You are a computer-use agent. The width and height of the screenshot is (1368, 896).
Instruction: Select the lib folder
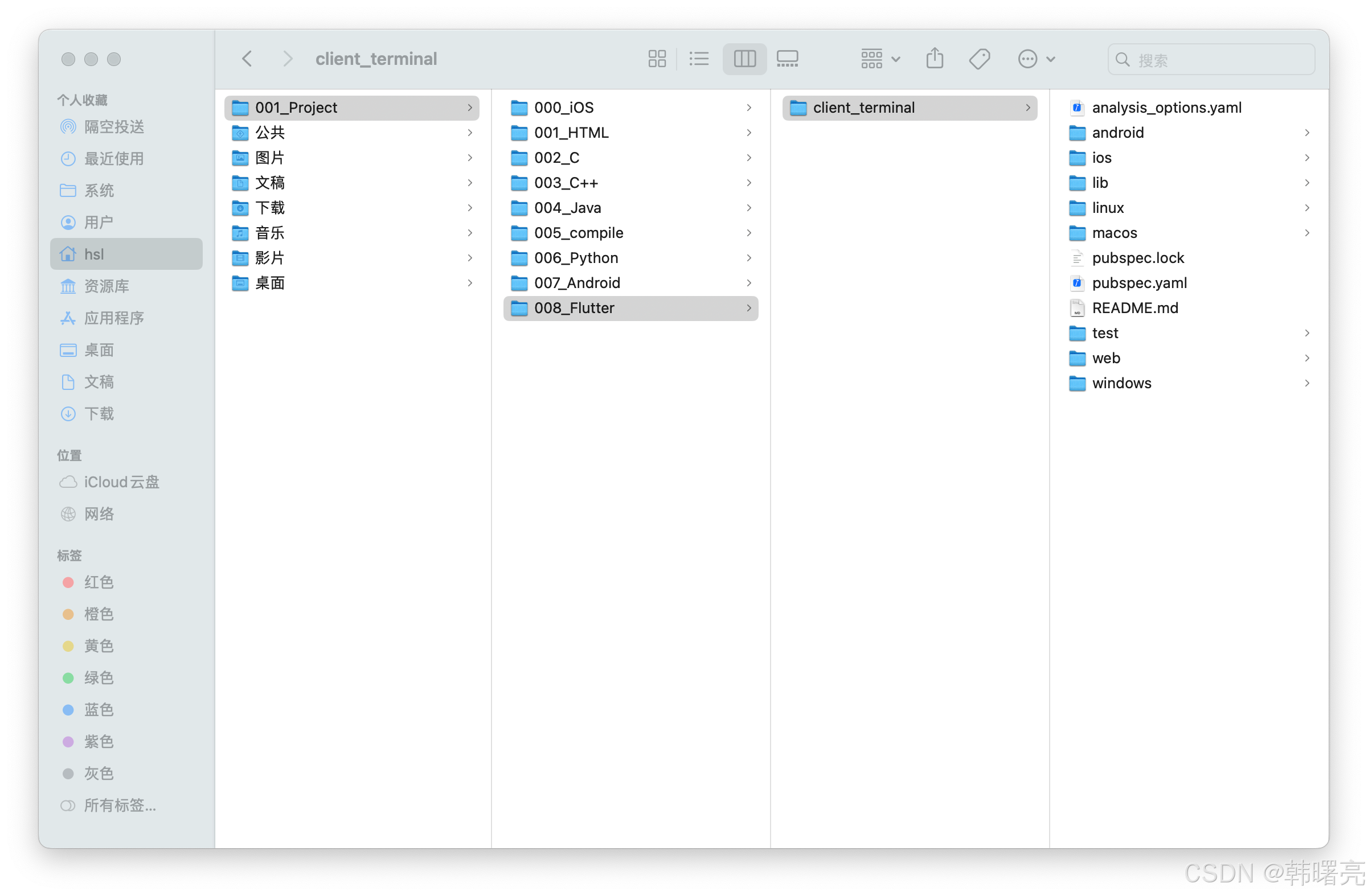point(1189,183)
